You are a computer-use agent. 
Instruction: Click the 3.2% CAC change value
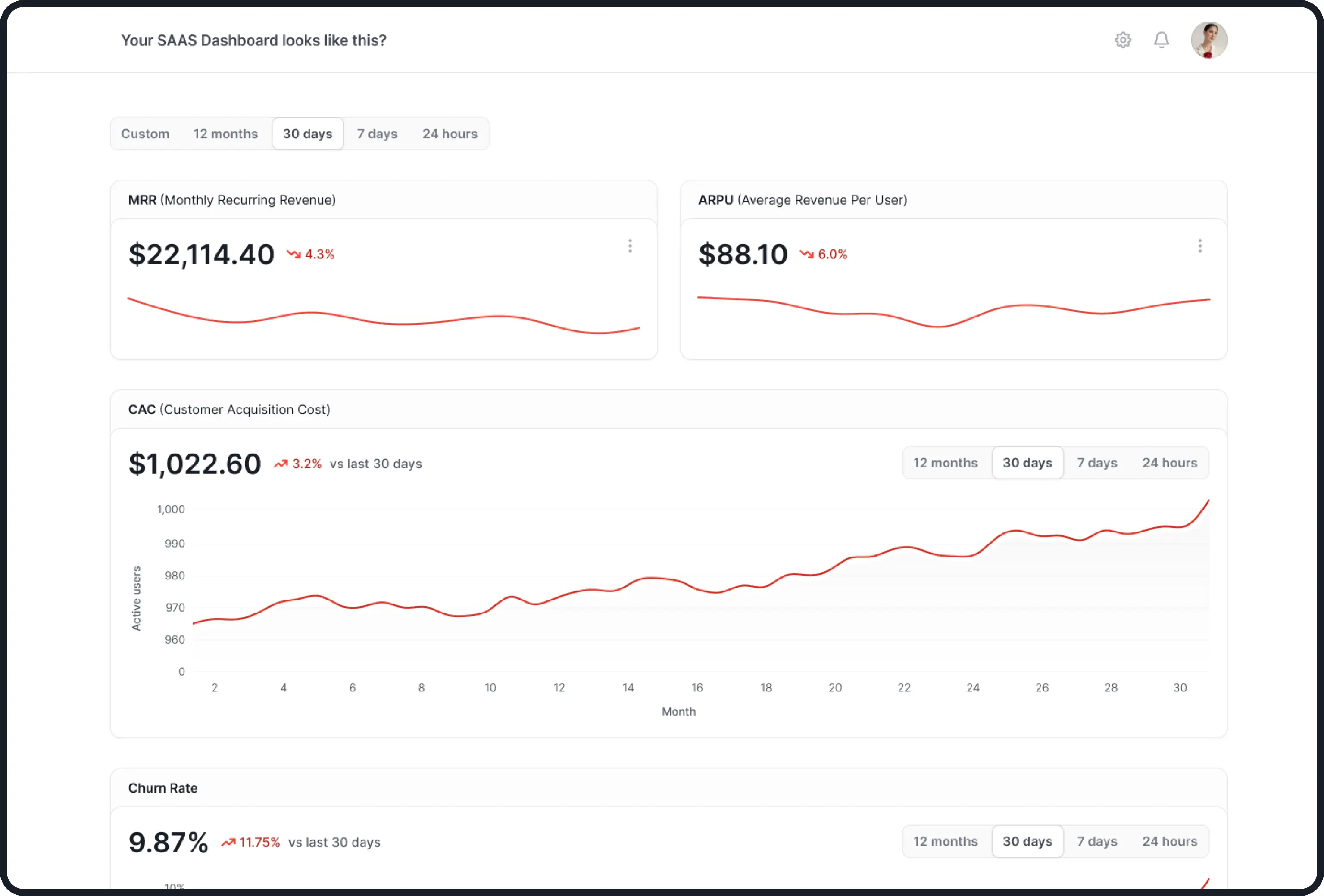(x=307, y=464)
